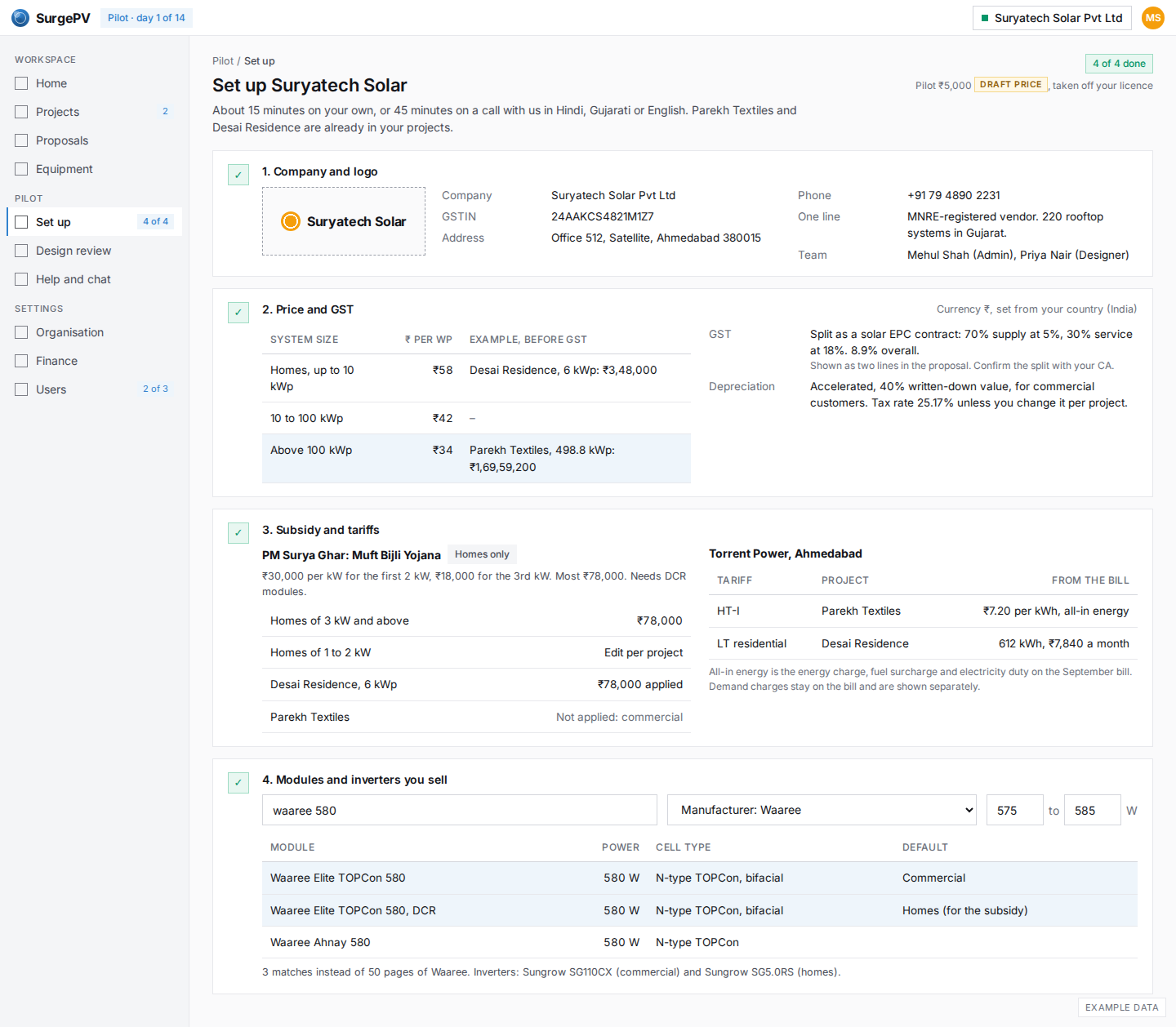Screen dimensions: 1176x1027
Task: Click the Help and chat icon box
Action: pyautogui.click(x=21, y=279)
